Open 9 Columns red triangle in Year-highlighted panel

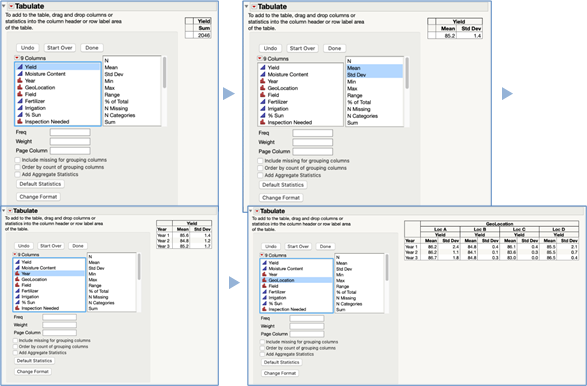tap(15, 254)
